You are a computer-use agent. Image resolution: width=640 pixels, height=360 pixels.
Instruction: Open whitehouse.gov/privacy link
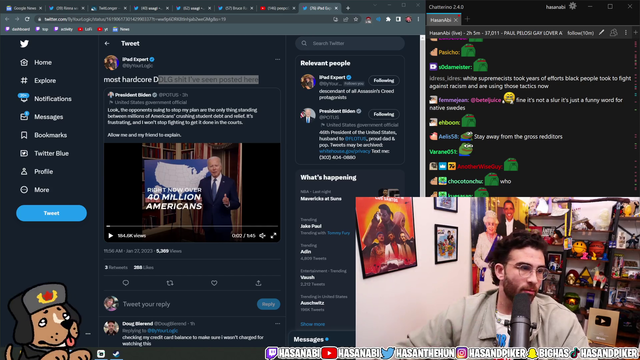pyautogui.click(x=344, y=151)
